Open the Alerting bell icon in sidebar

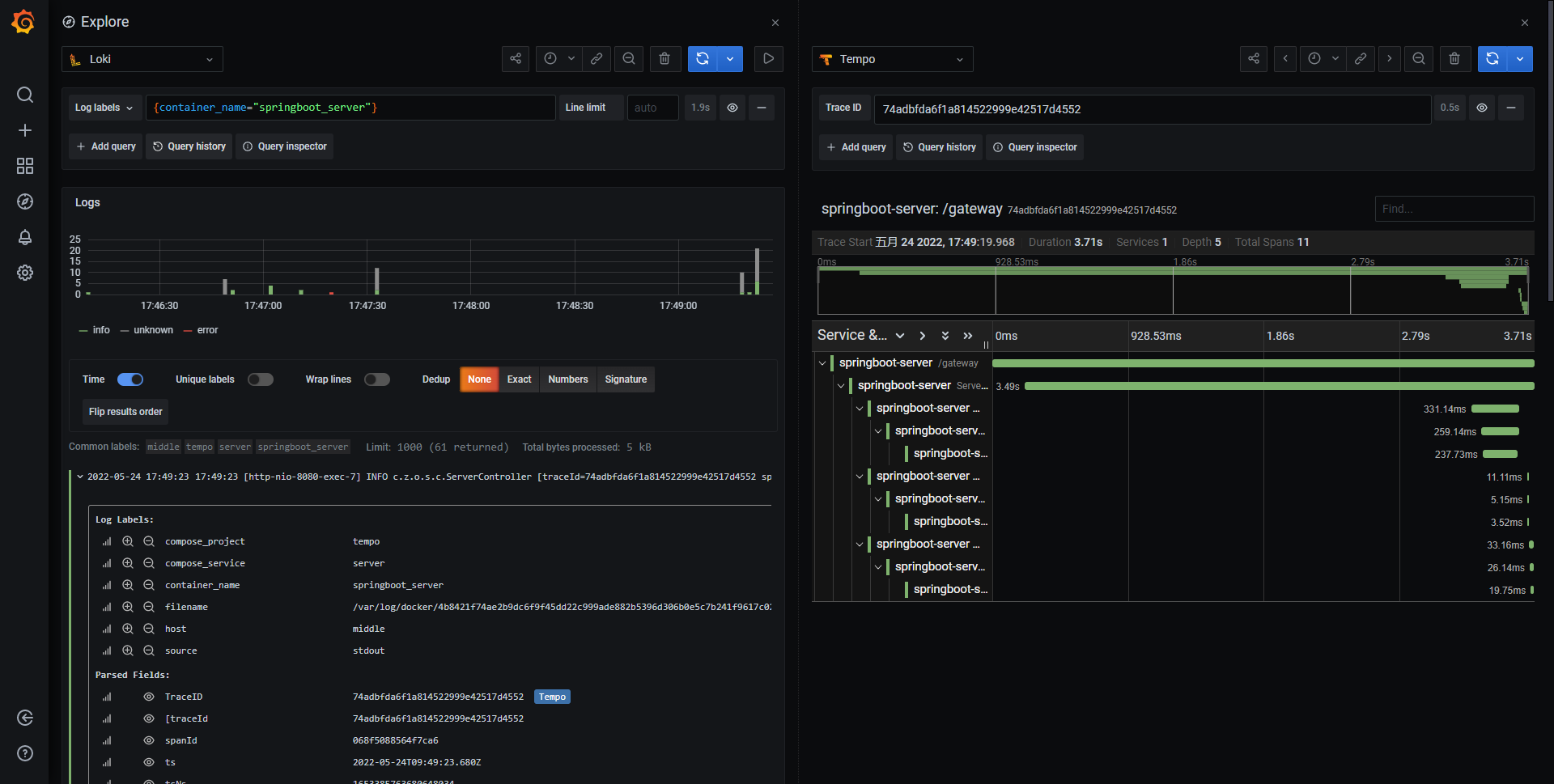pos(25,237)
